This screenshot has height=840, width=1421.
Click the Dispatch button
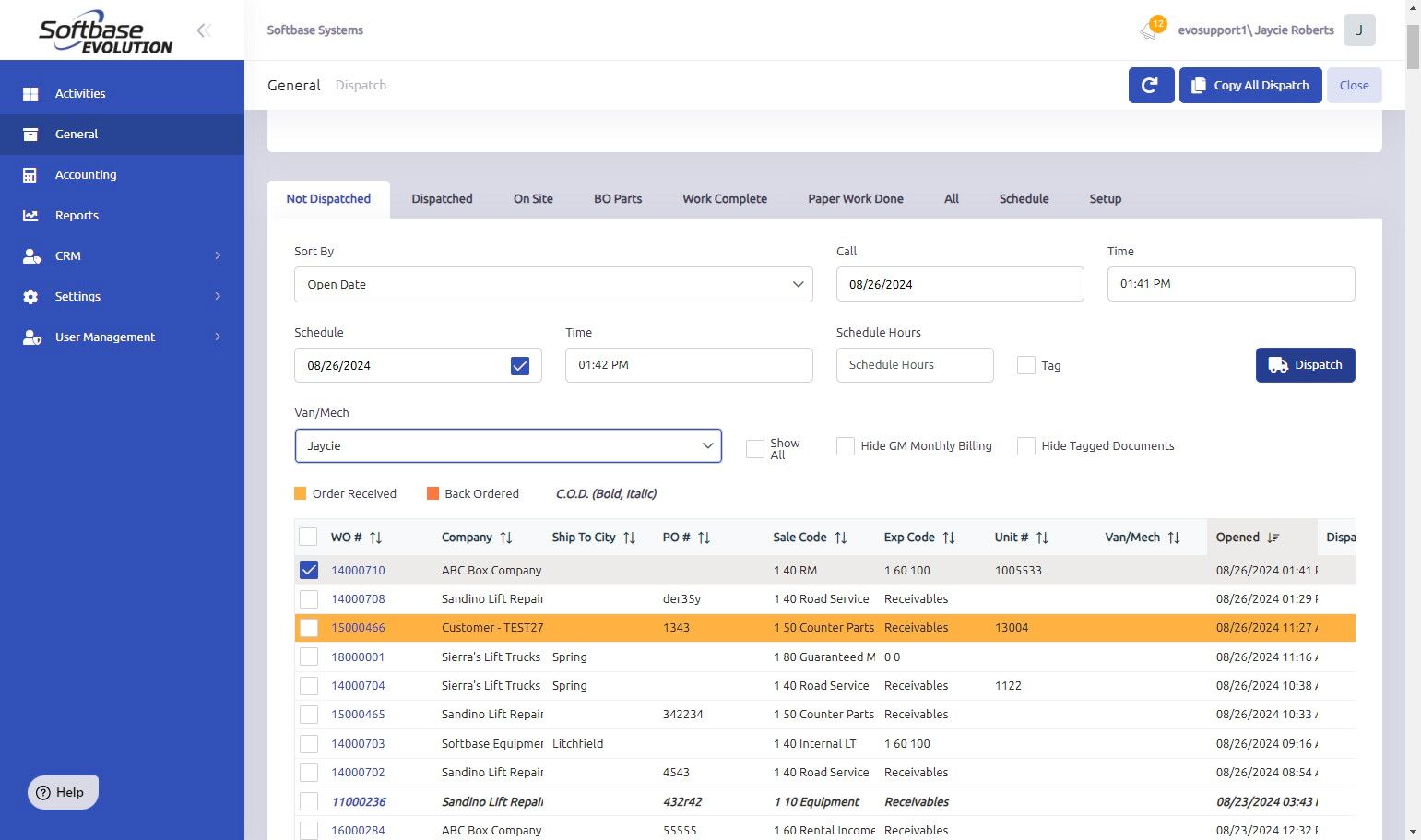pyautogui.click(x=1305, y=365)
